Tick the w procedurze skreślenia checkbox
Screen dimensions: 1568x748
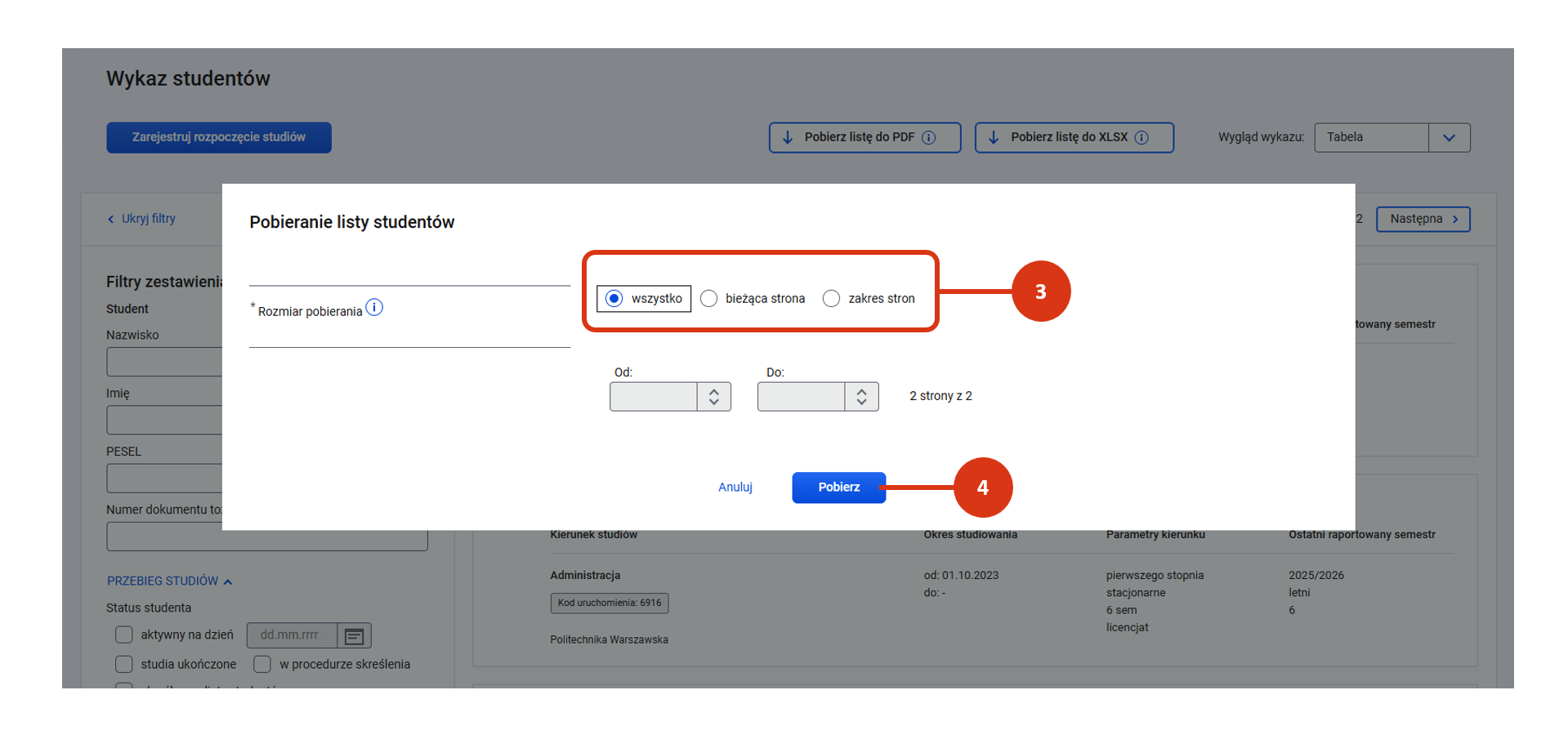click(x=262, y=664)
